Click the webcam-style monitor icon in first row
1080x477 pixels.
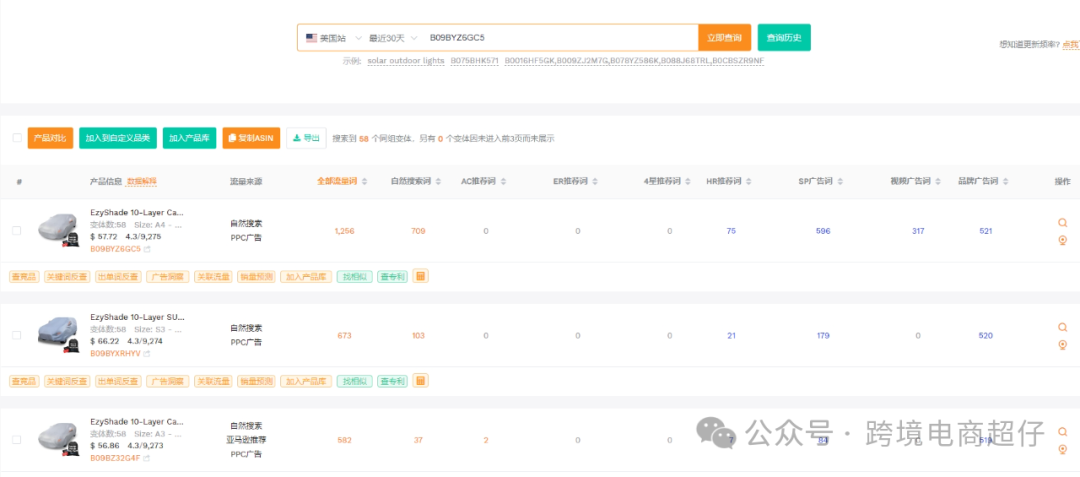click(1062, 240)
